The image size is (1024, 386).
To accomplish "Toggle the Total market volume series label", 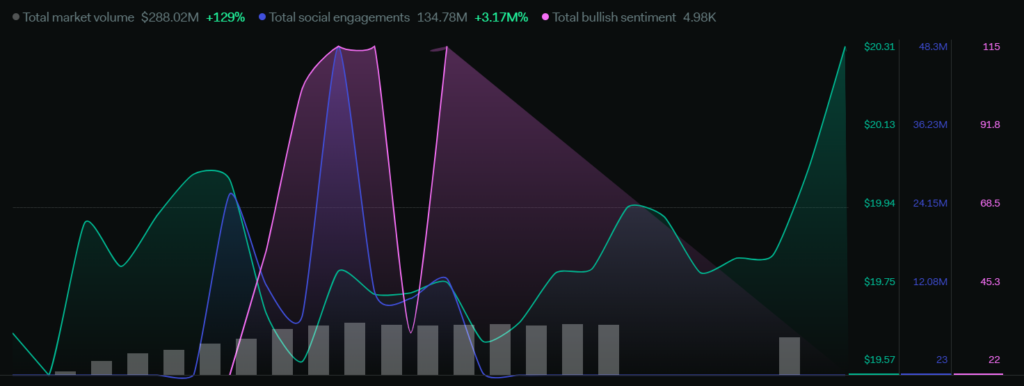I will (79, 18).
